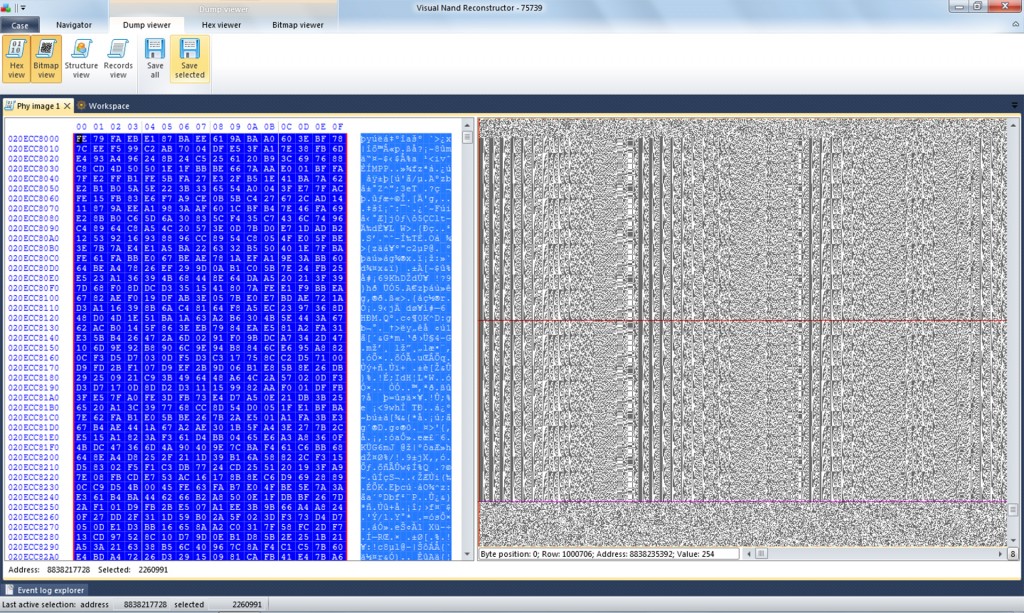The width and height of the screenshot is (1024, 613).
Task: Open the document tab list dropdown
Action: point(1014,105)
